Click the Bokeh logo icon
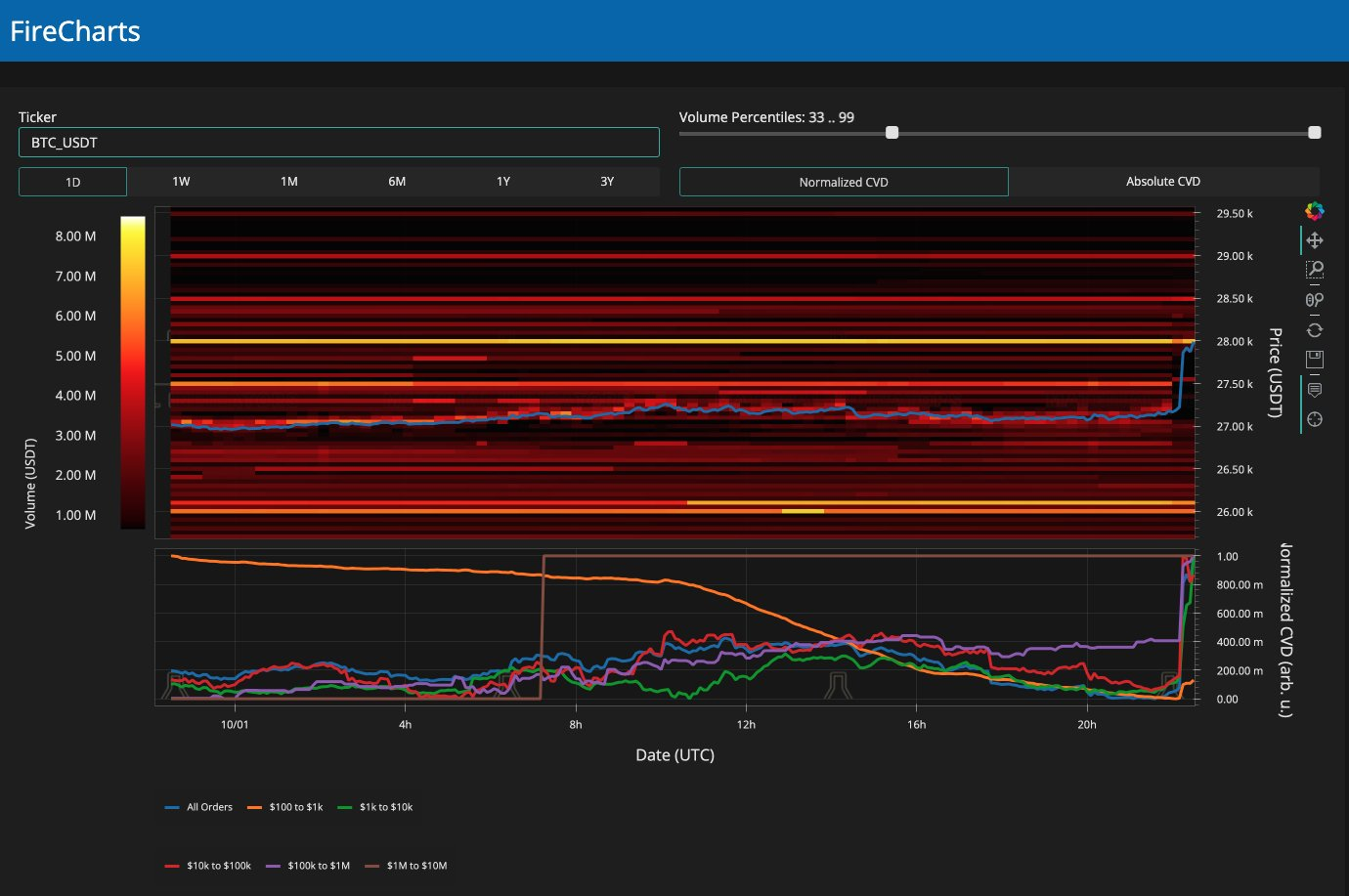Viewport: 1349px width, 896px height. [1315, 211]
